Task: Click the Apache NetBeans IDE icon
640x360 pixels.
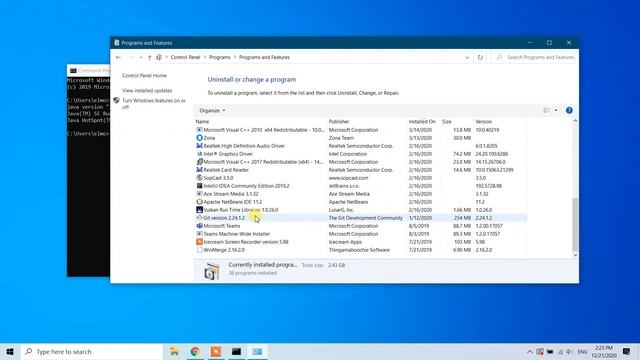Action: (199, 202)
